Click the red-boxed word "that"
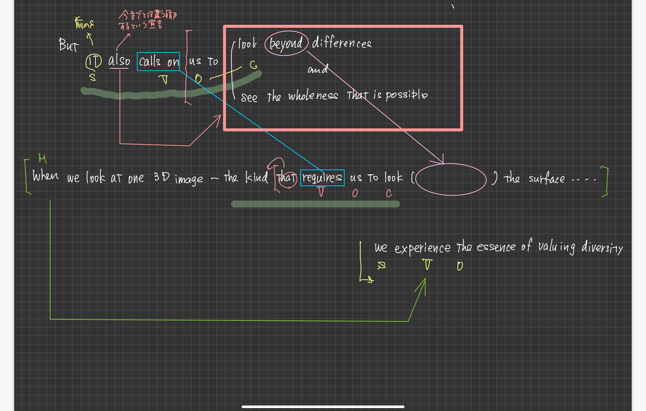The image size is (646, 411). pos(285,178)
